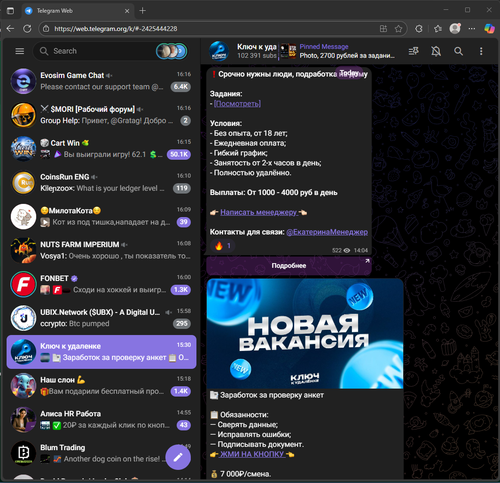This screenshot has height=483, width=500.
Task: Open the @ЕкатеринаМенеджер contact link
Action: point(327,232)
